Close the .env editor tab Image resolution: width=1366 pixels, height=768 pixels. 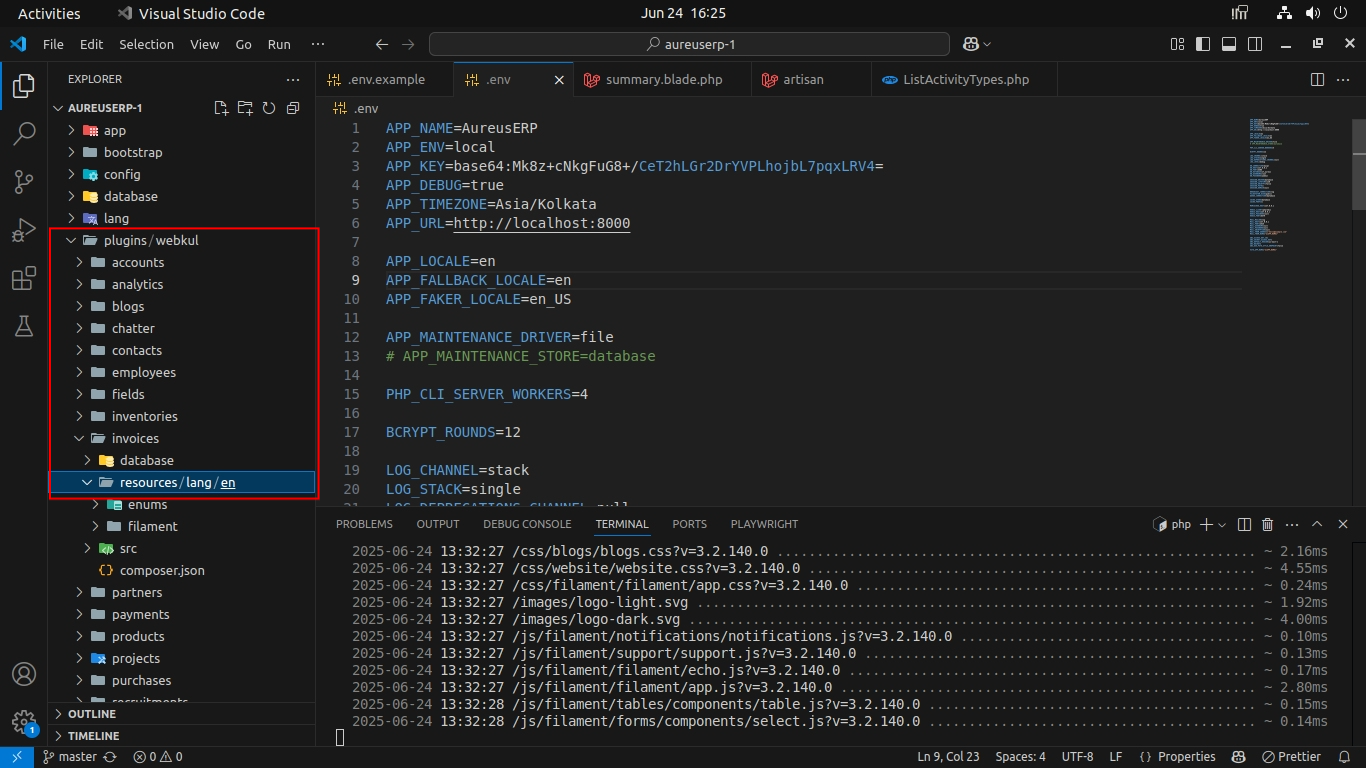coord(560,80)
